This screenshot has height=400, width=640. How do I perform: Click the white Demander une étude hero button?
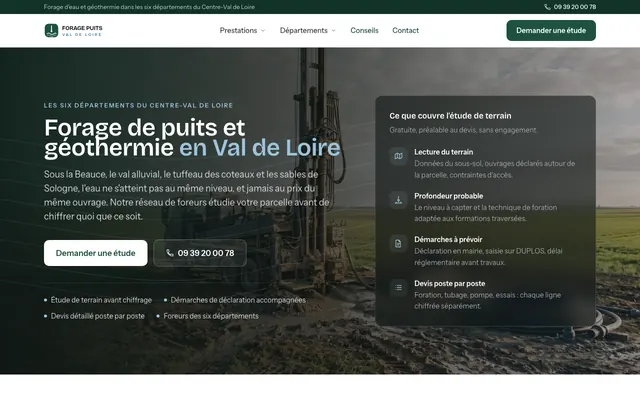click(x=96, y=253)
